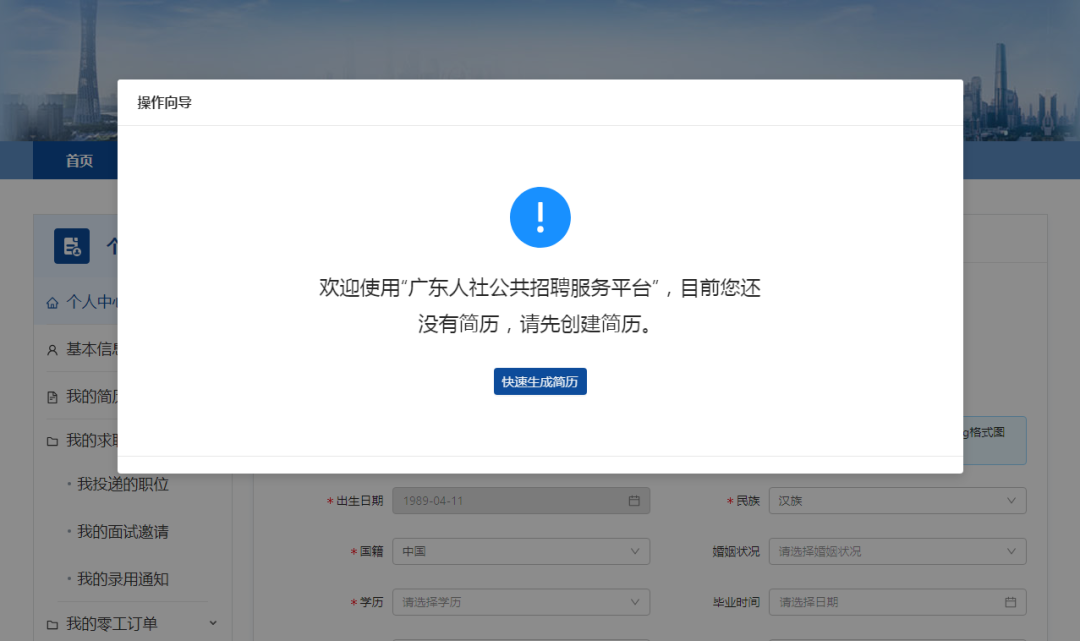Click the 快速生成简历 button
1080x641 pixels.
(540, 381)
